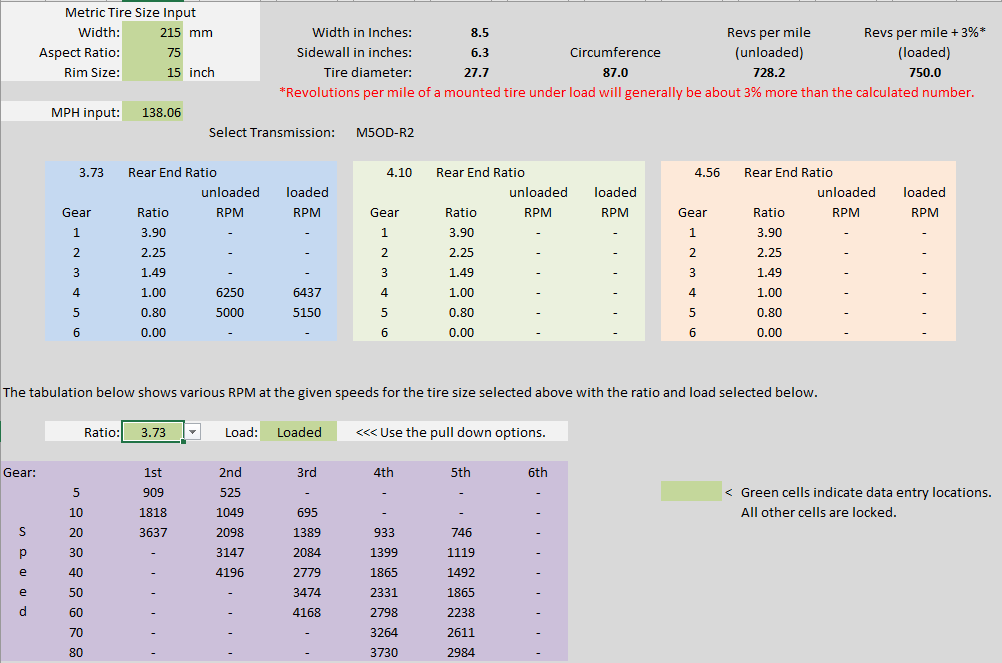Select the 5000 unloaded RPM cell
This screenshot has width=1002, height=663.
click(x=230, y=313)
